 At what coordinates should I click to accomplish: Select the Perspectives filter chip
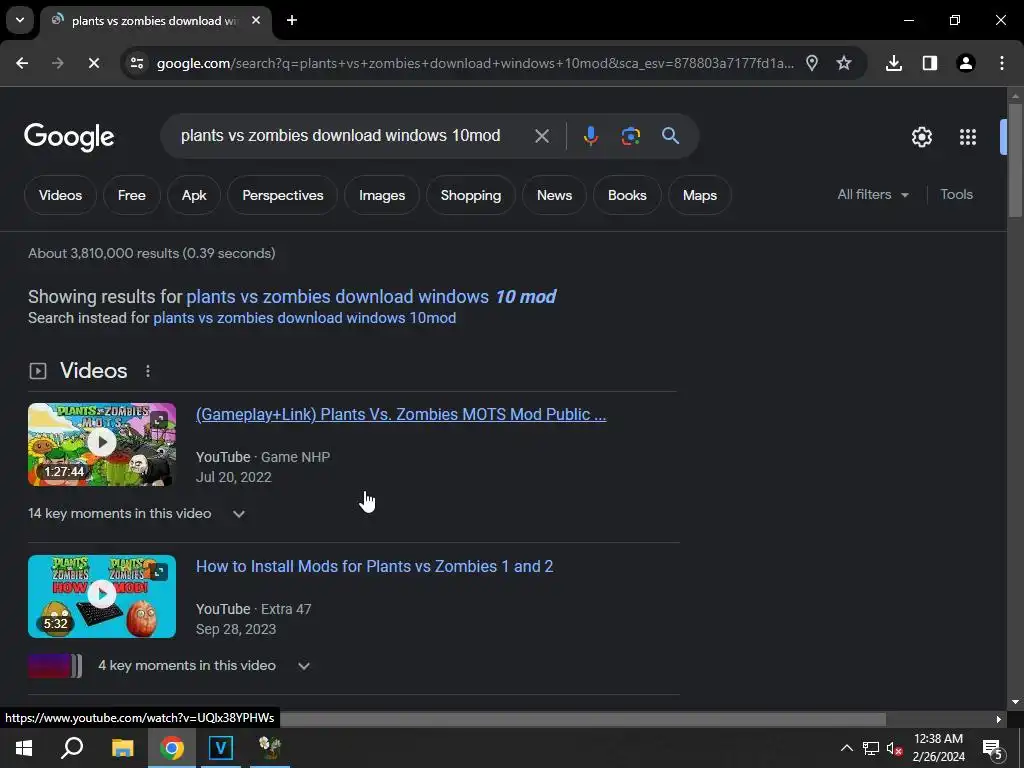pos(283,195)
